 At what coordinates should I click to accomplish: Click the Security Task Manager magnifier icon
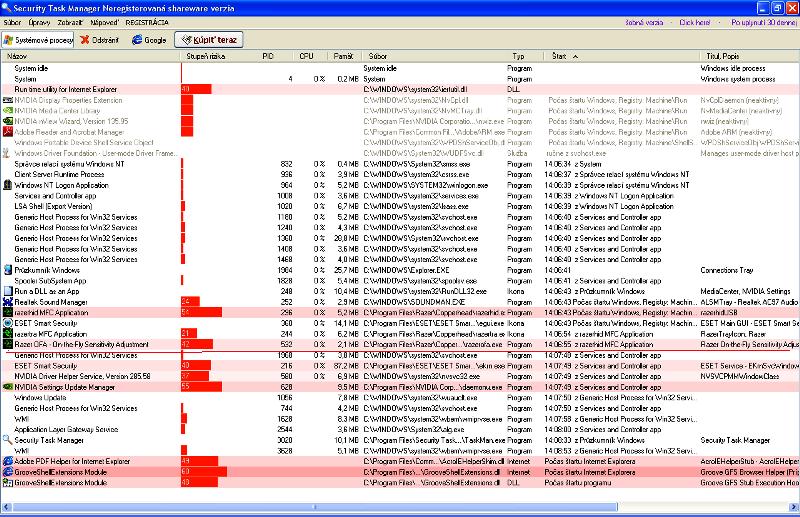[x=8, y=440]
